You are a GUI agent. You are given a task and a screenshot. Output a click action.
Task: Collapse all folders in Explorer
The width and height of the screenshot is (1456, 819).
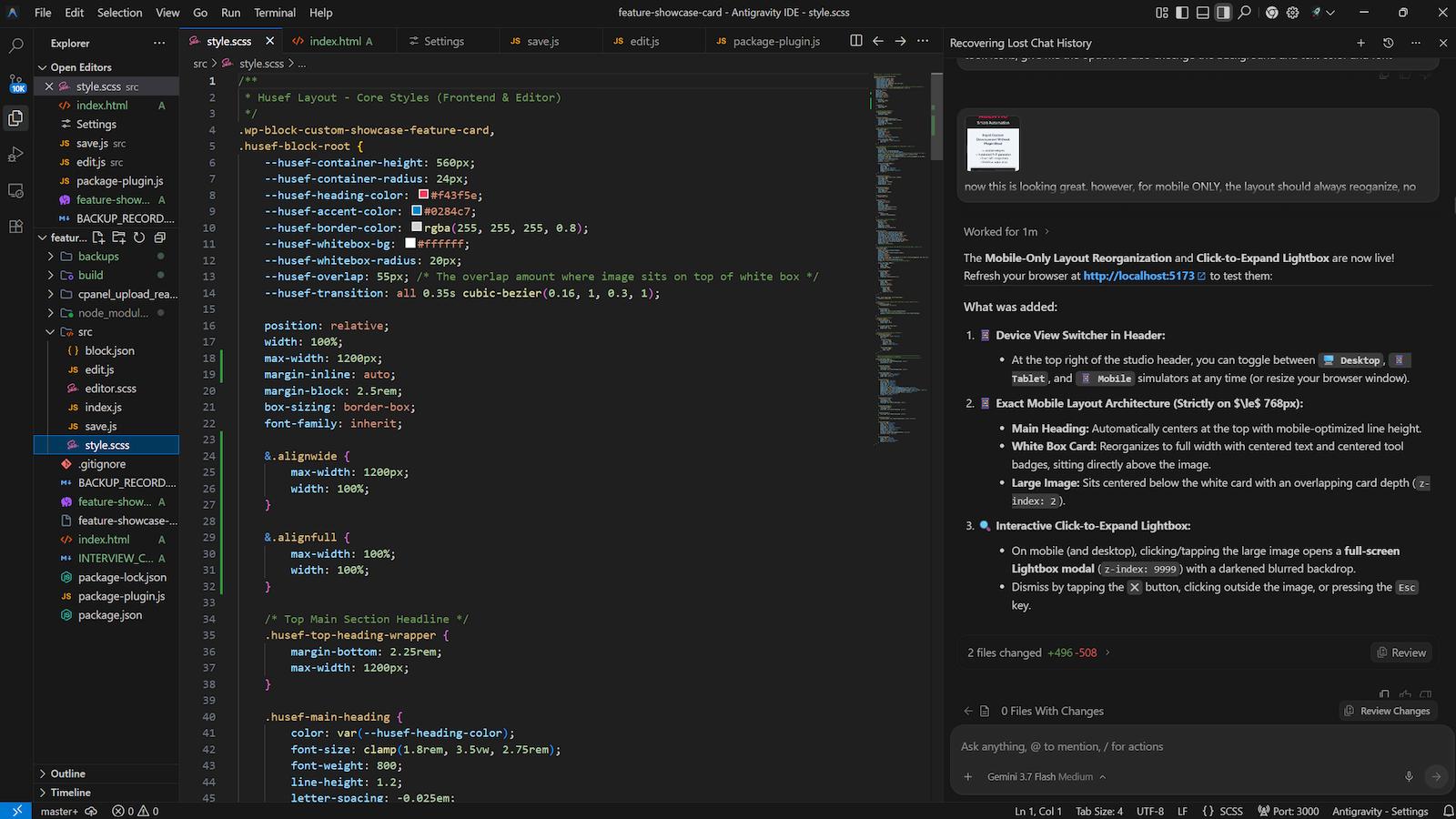(159, 238)
